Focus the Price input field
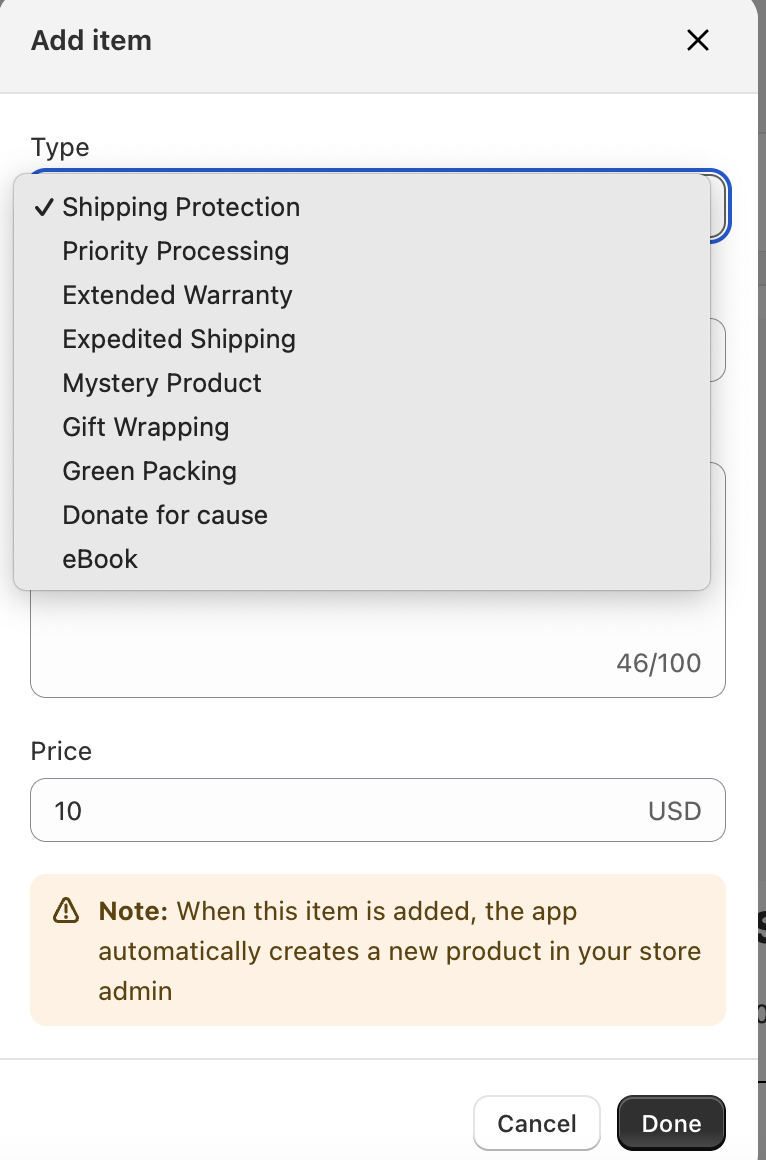The height and width of the screenshot is (1160, 766). click(330, 810)
